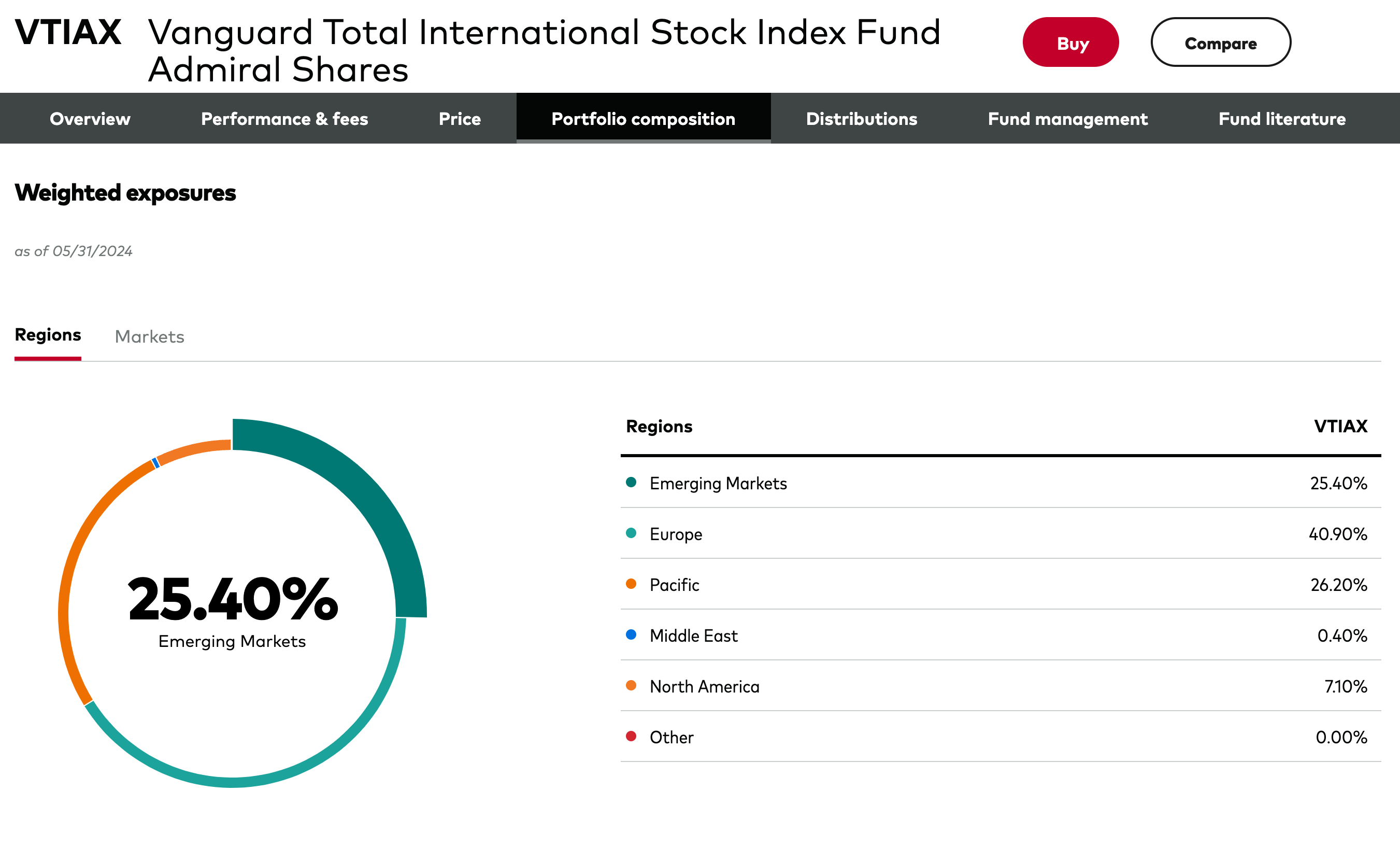Open the Distributions tab
Screen dimensions: 1400x847
click(861, 118)
